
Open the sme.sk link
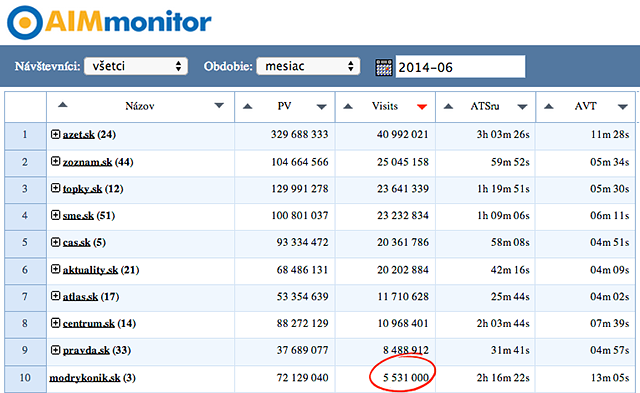pos(78,216)
